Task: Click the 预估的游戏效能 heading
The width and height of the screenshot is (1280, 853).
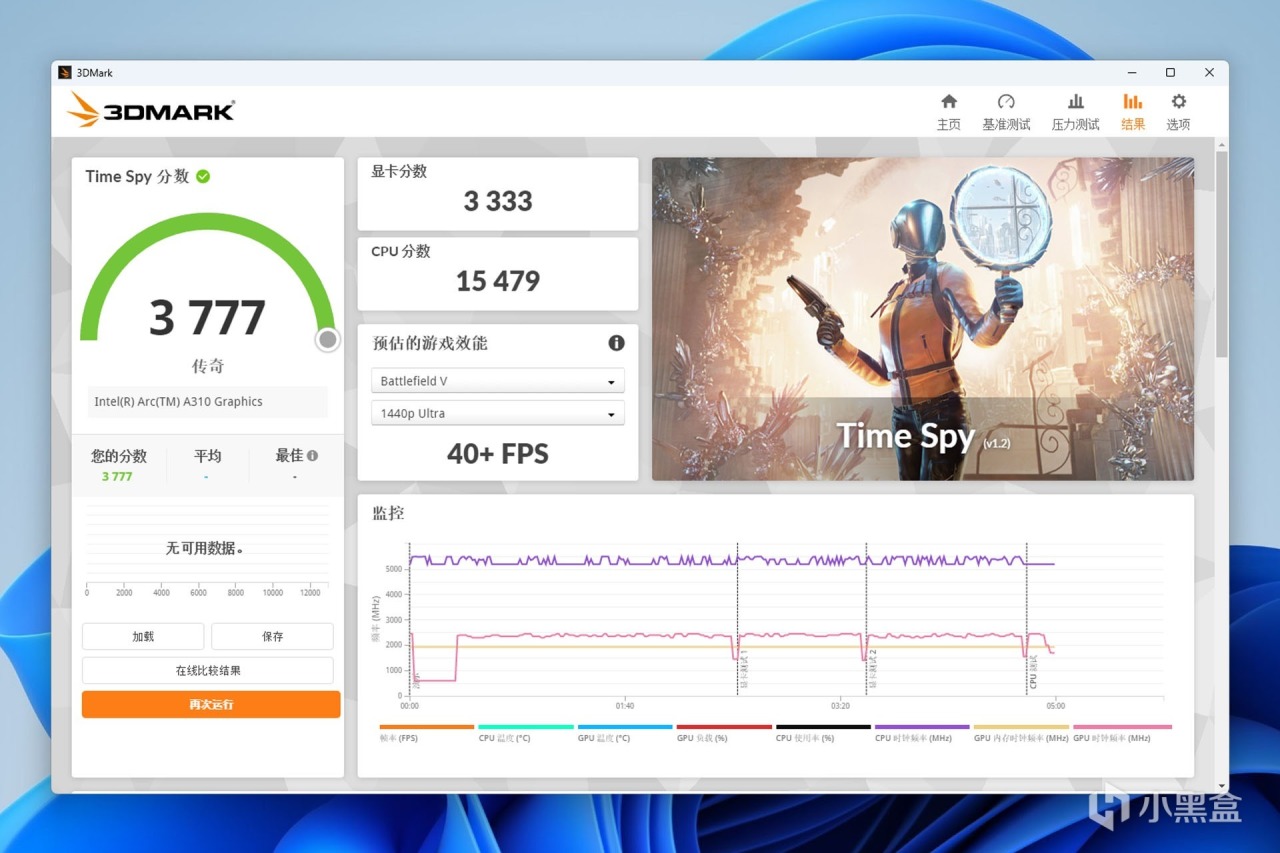Action: pyautogui.click(x=430, y=343)
